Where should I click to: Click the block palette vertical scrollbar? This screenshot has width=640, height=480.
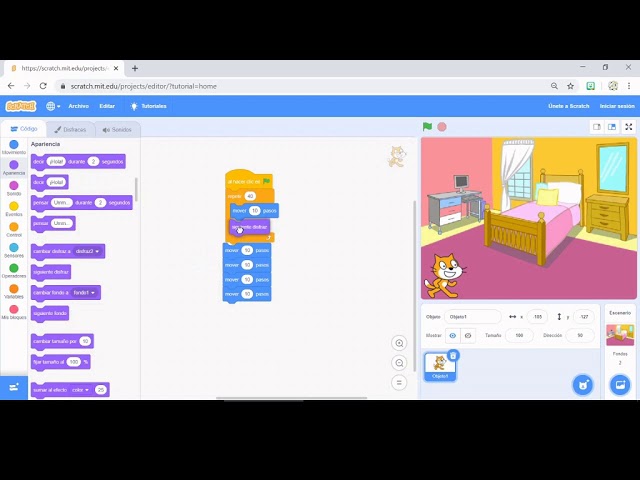pos(136,189)
